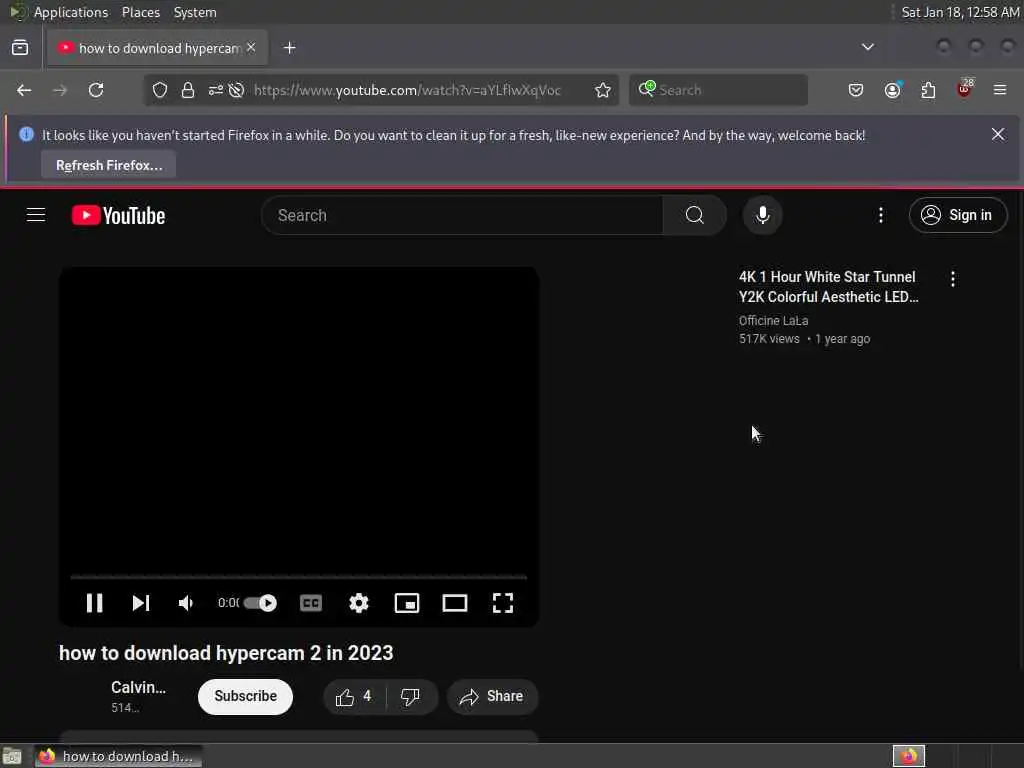The image size is (1024, 768).
Task: Share the hypercam video
Action: click(x=492, y=697)
